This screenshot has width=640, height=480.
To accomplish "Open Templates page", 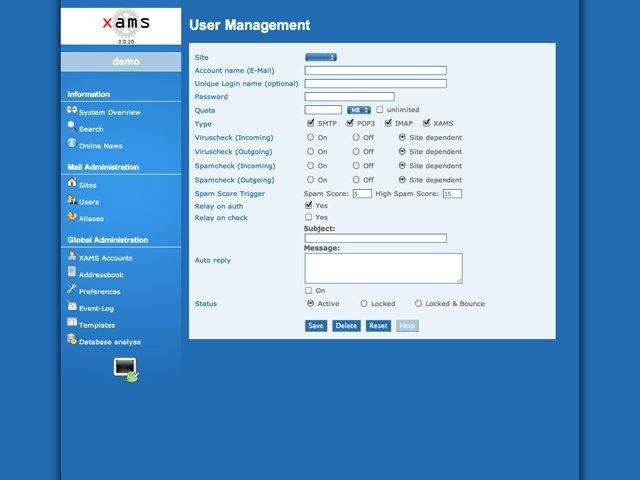I will click(97, 325).
